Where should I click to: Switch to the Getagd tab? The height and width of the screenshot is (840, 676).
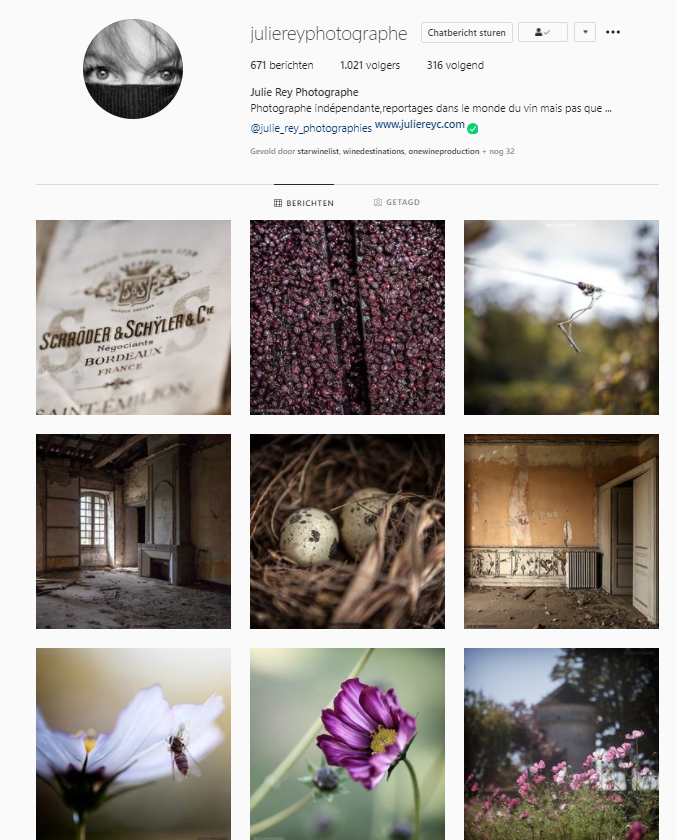click(396, 202)
